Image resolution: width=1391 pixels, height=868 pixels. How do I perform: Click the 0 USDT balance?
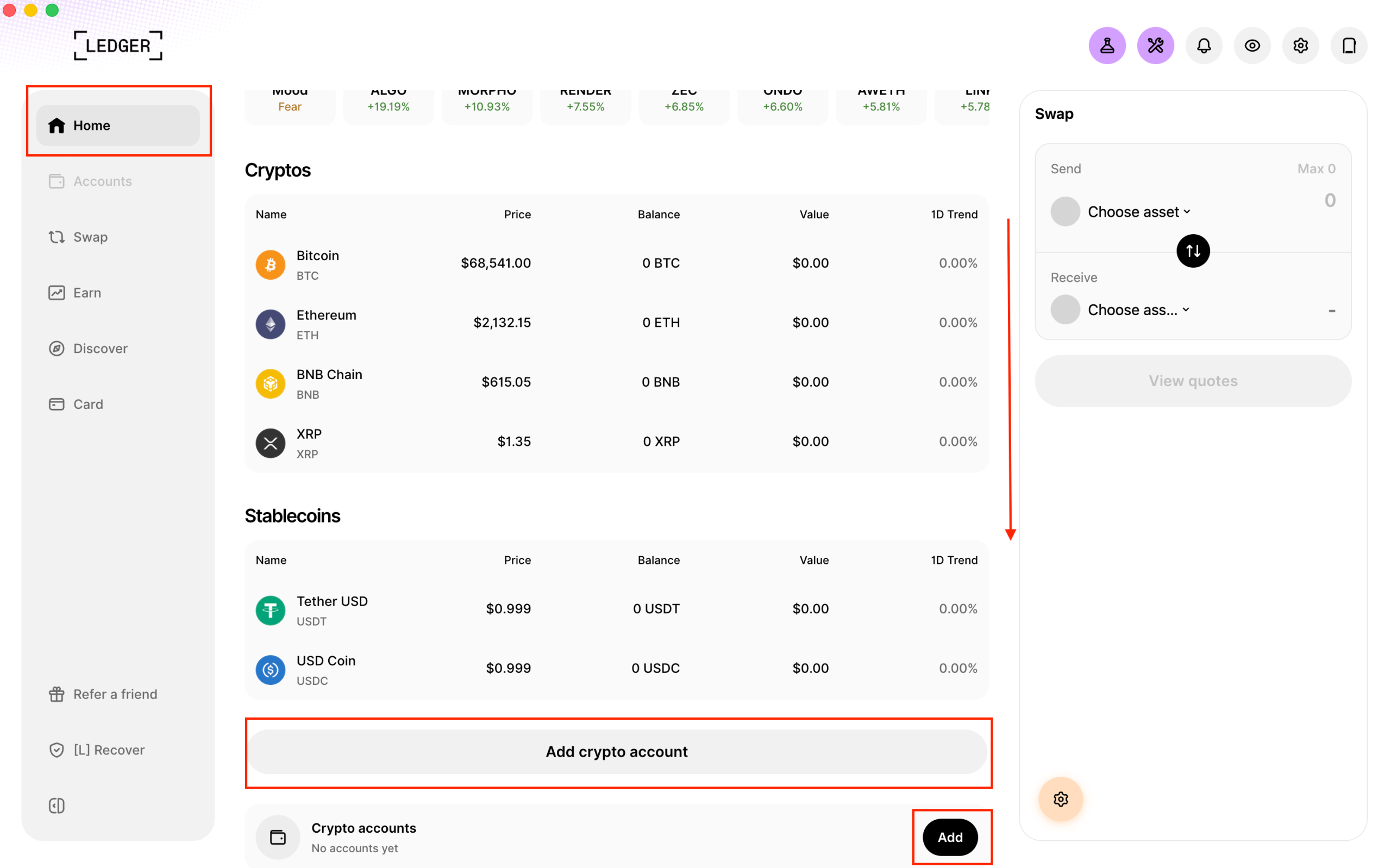coord(656,608)
